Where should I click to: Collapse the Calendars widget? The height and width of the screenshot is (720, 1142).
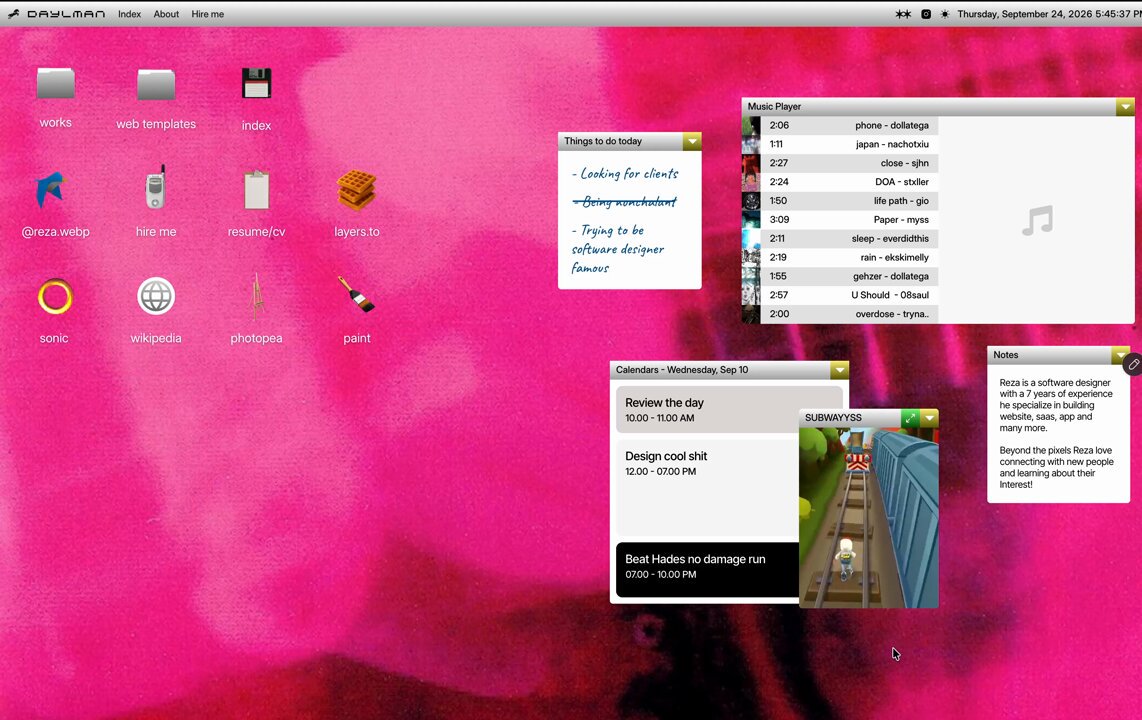[840, 370]
